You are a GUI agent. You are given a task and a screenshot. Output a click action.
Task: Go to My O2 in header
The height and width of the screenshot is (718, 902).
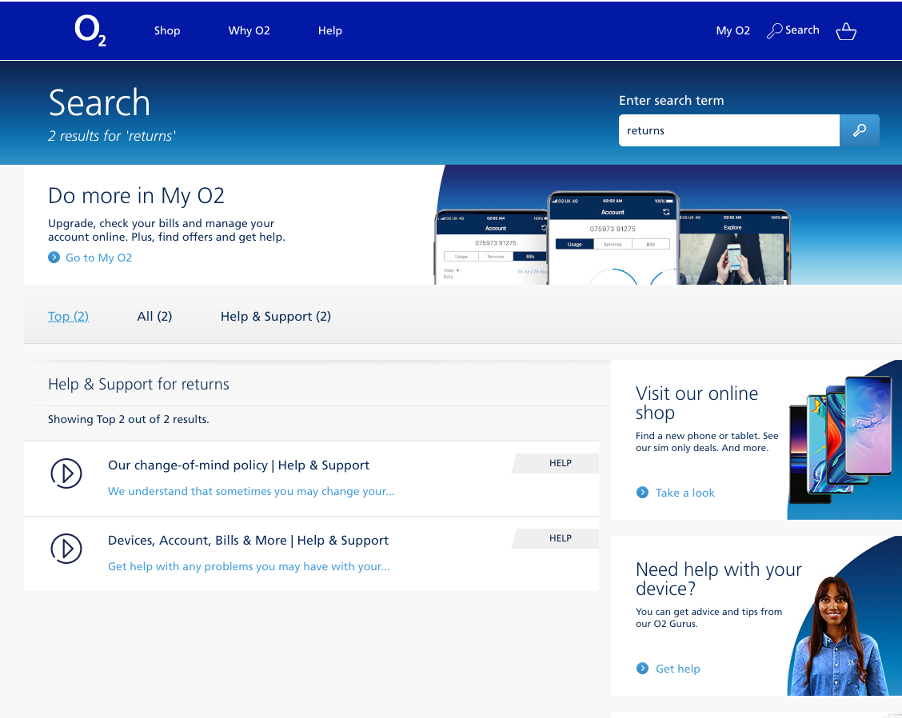click(733, 30)
